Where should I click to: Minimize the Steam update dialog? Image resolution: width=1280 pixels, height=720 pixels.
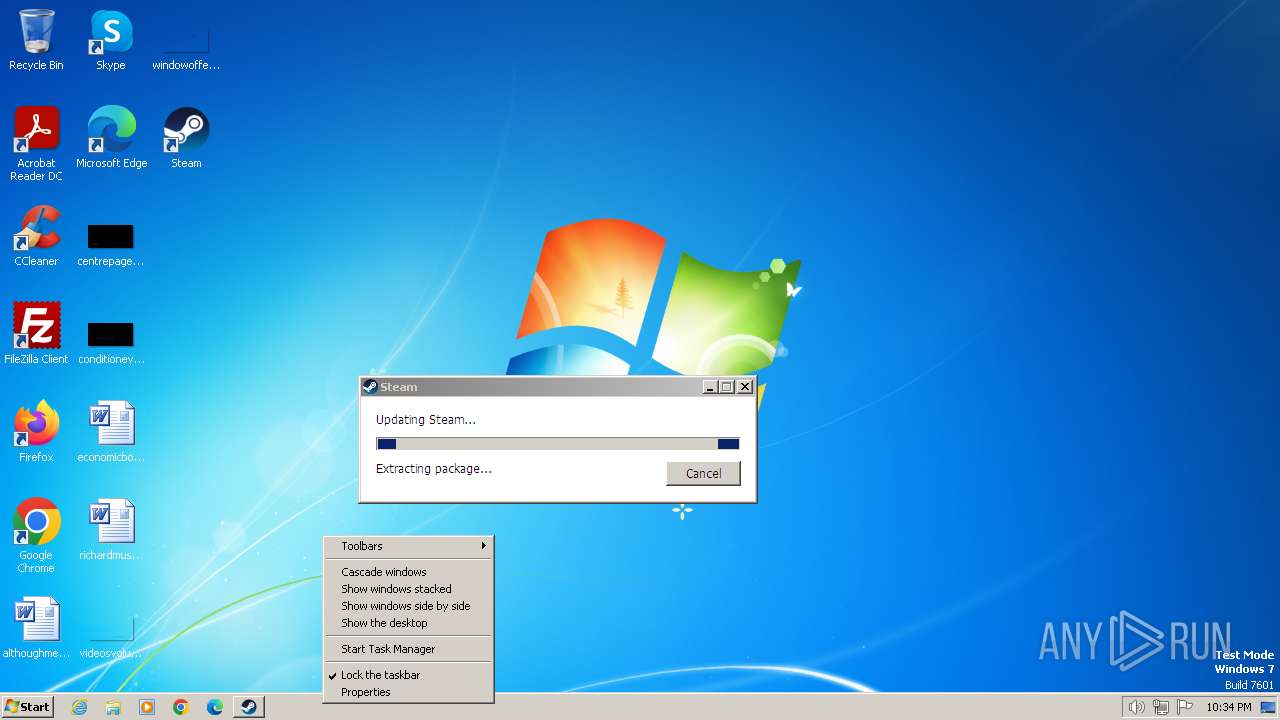click(710, 387)
